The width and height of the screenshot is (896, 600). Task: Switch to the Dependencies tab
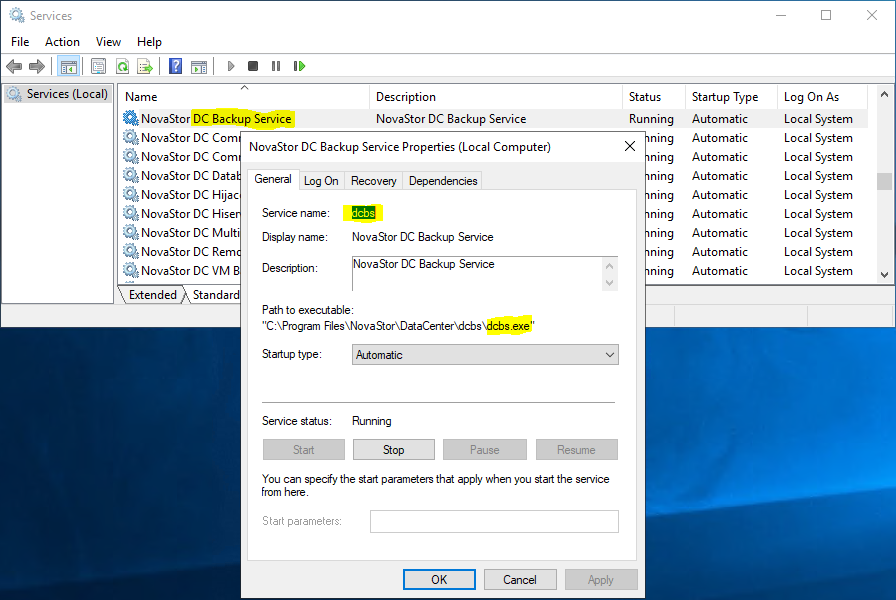443,181
